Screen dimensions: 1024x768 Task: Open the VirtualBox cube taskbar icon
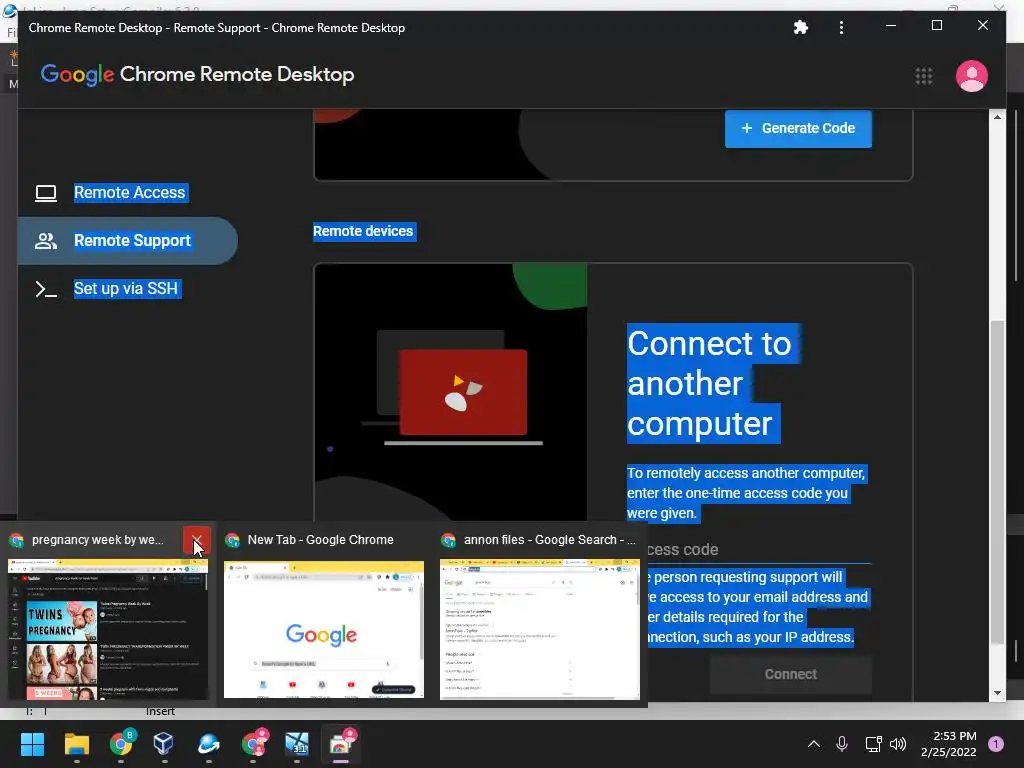[x=163, y=744]
